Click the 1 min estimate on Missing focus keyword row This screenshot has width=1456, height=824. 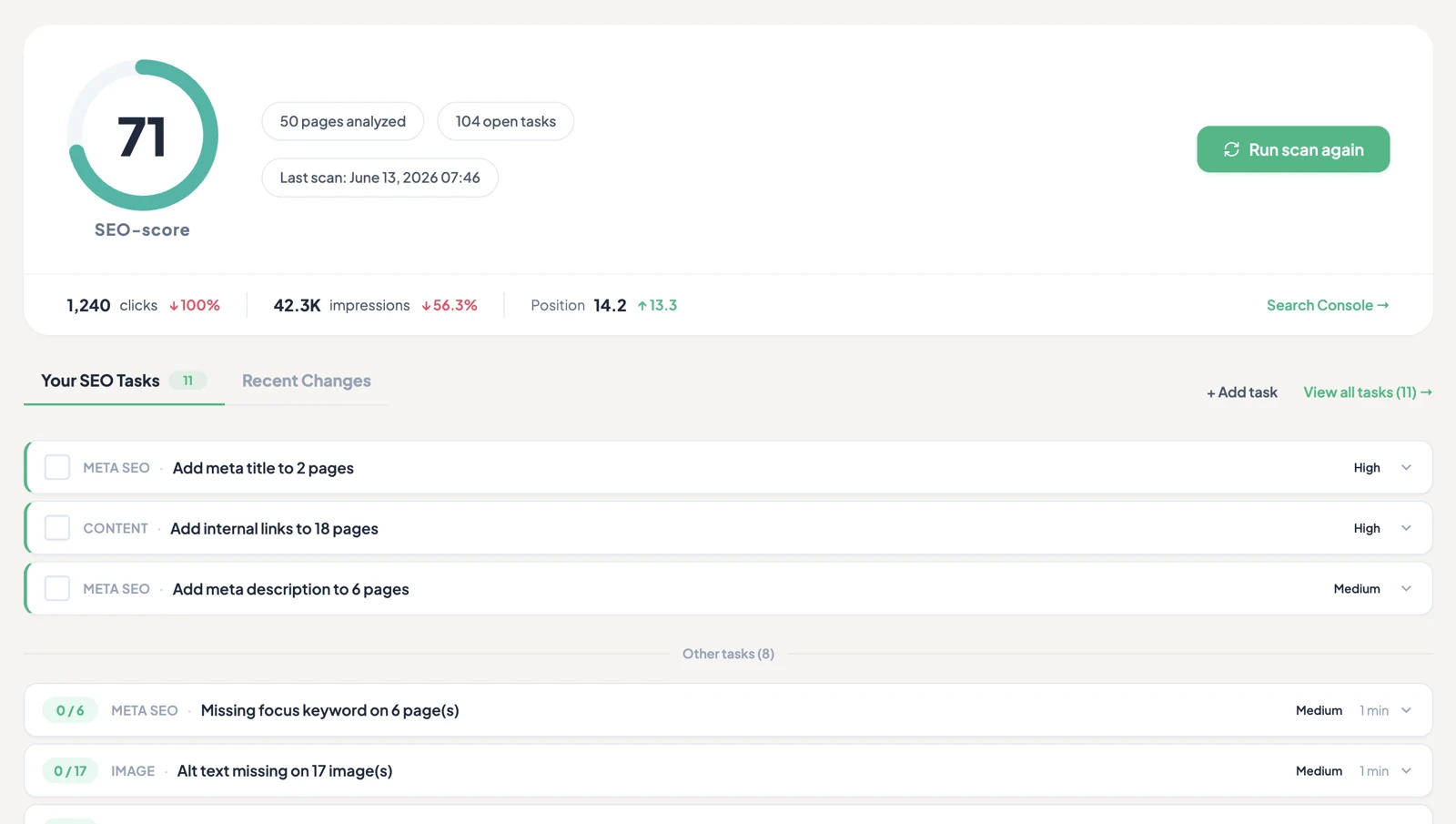1374,710
